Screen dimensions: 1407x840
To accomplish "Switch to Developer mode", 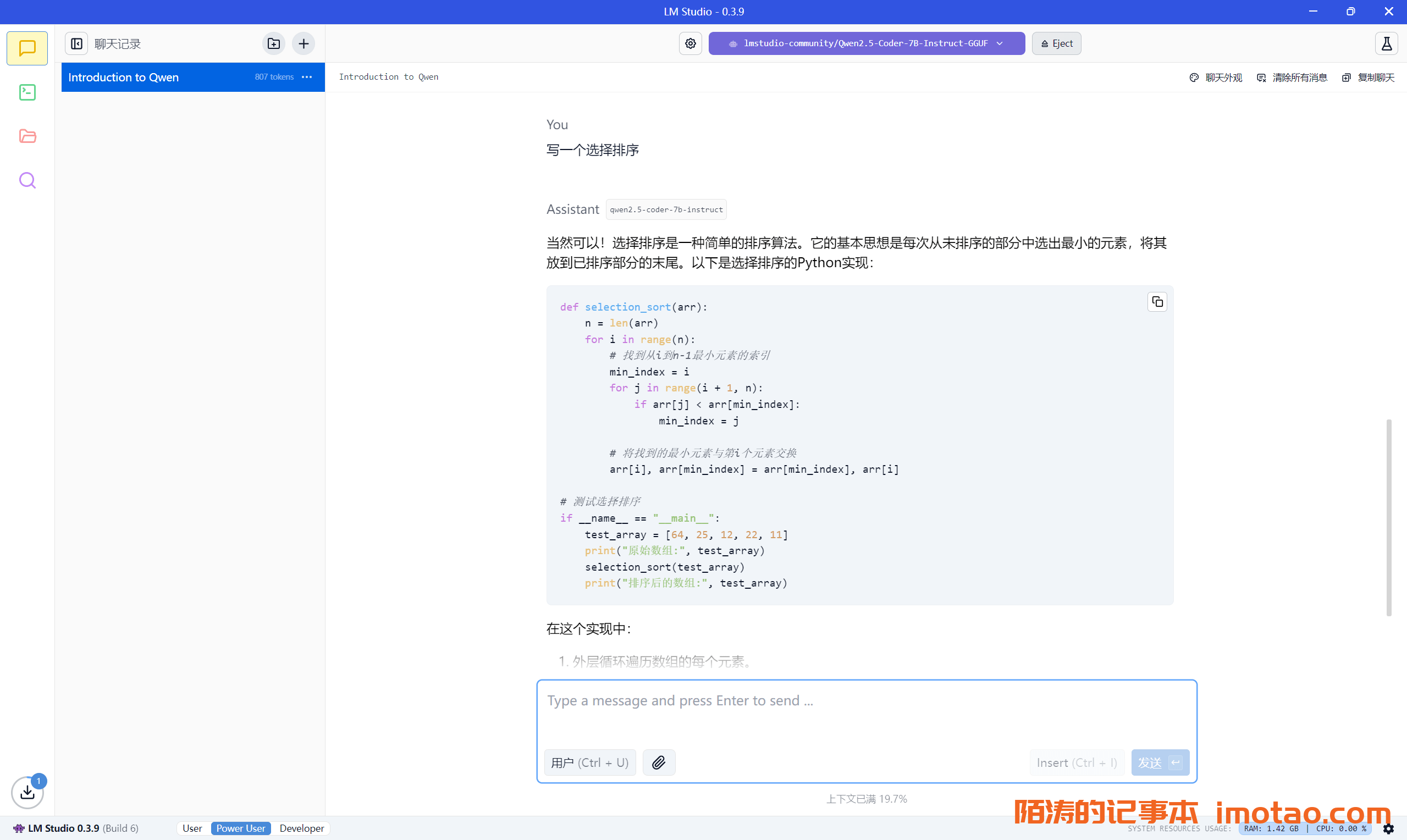I will click(302, 828).
